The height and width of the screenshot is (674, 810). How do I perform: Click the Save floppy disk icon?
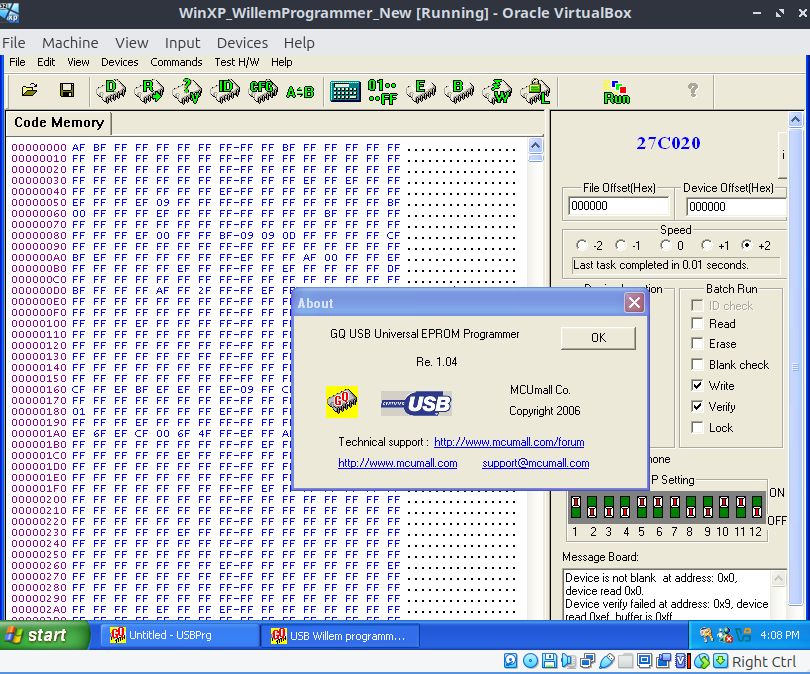tap(67, 91)
